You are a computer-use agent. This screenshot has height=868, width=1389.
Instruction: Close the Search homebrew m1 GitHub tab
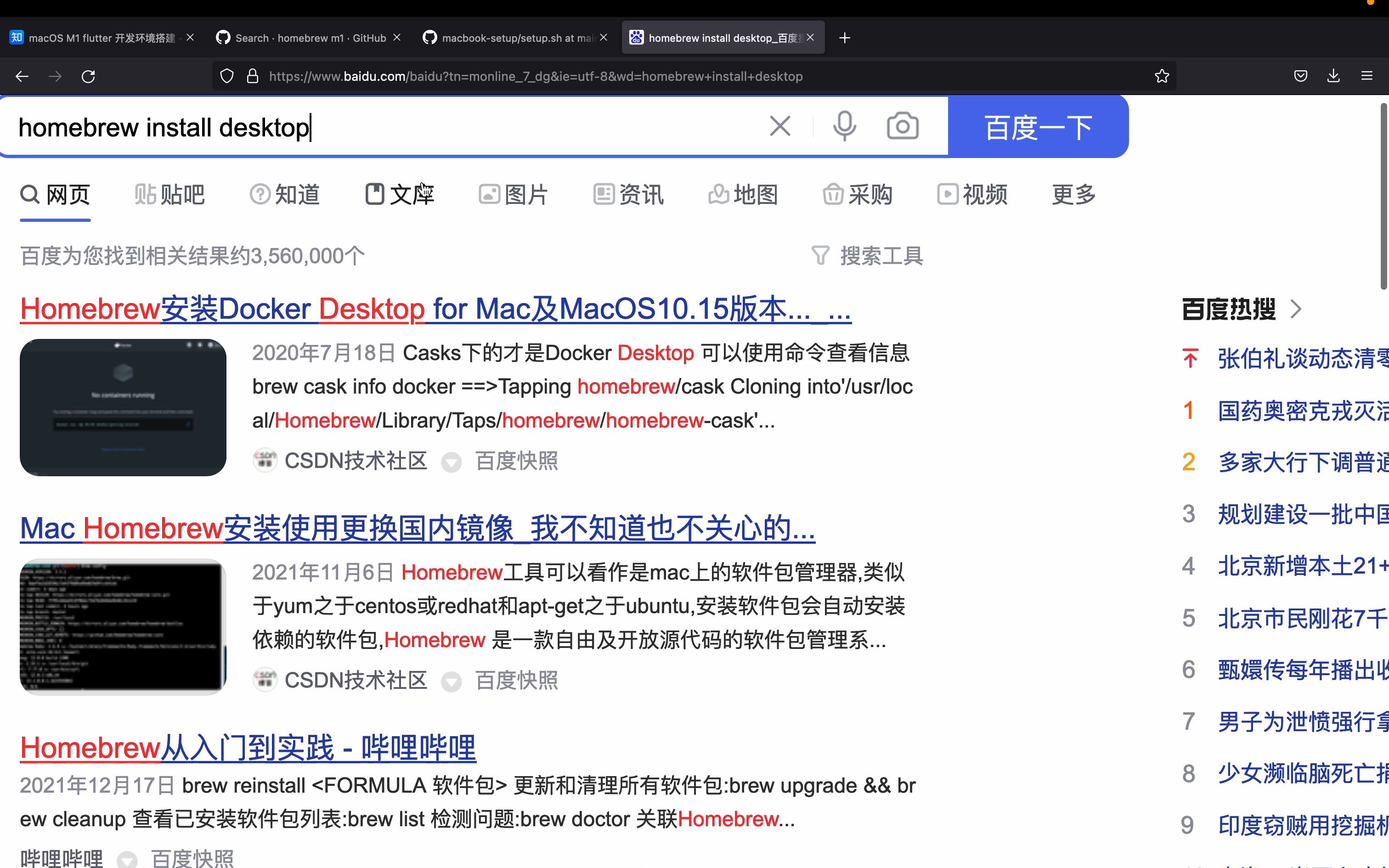[x=396, y=37]
